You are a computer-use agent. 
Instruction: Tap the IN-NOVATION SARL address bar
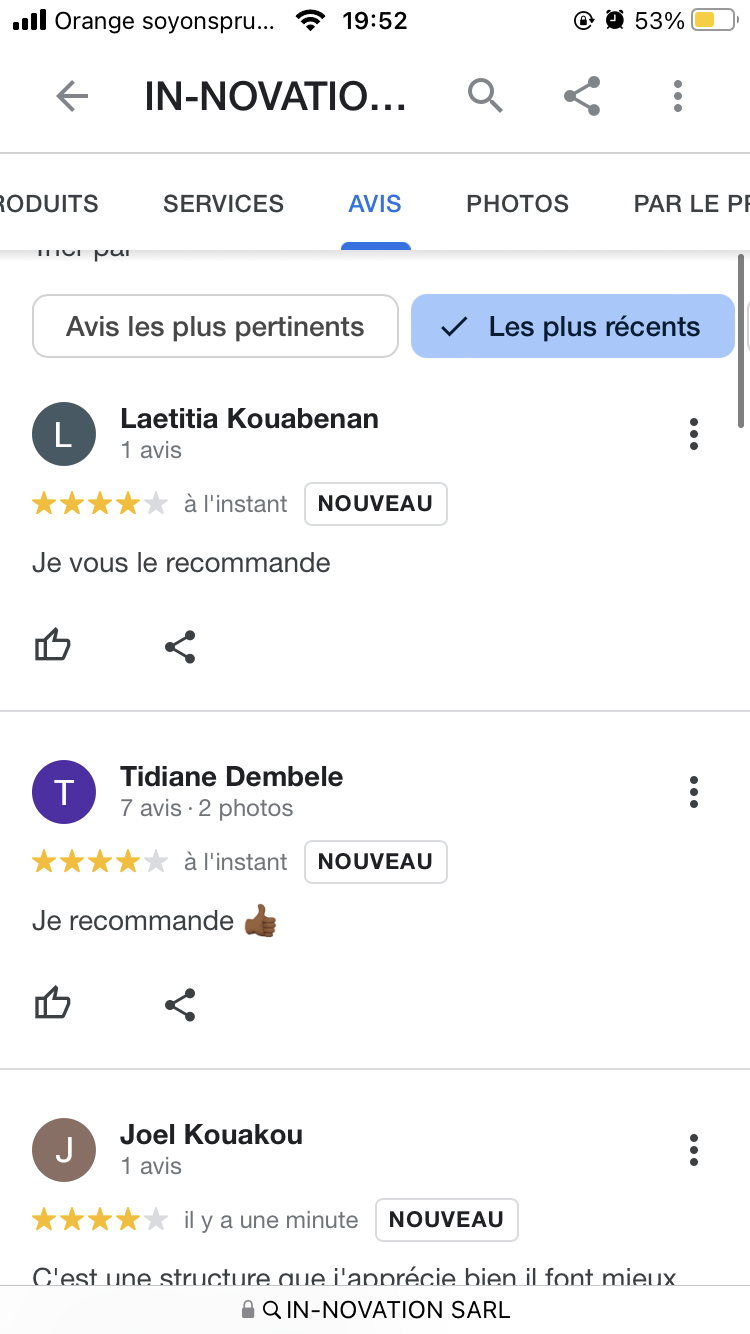tap(375, 1309)
